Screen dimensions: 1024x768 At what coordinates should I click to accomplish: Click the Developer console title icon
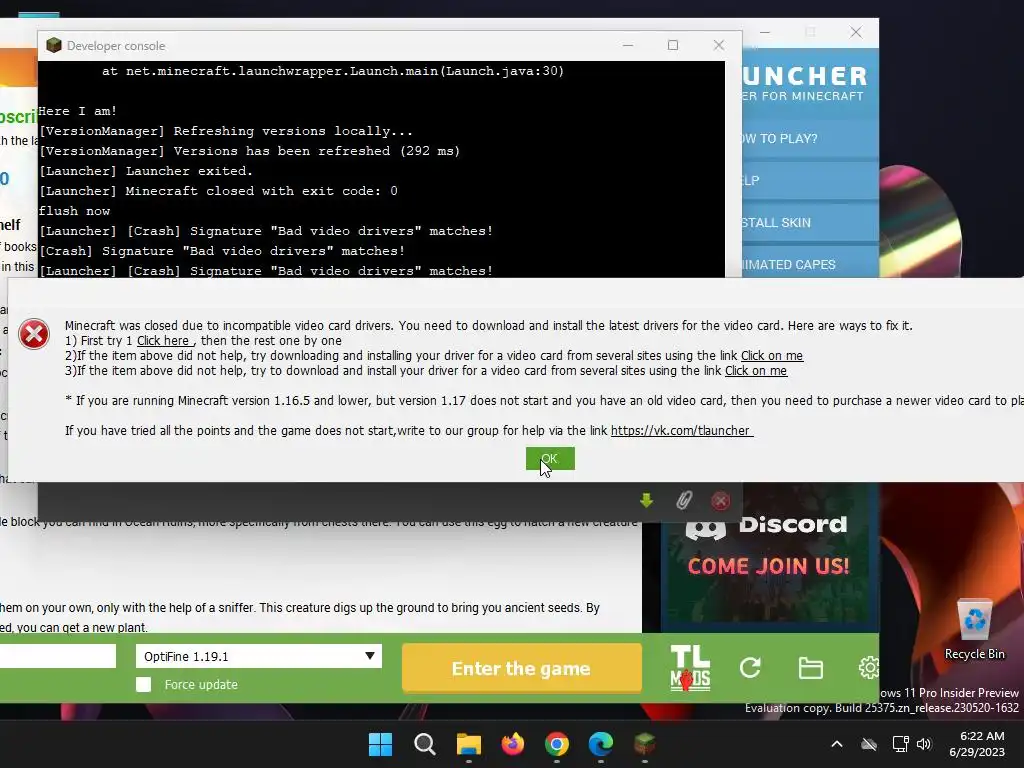pyautogui.click(x=54, y=45)
